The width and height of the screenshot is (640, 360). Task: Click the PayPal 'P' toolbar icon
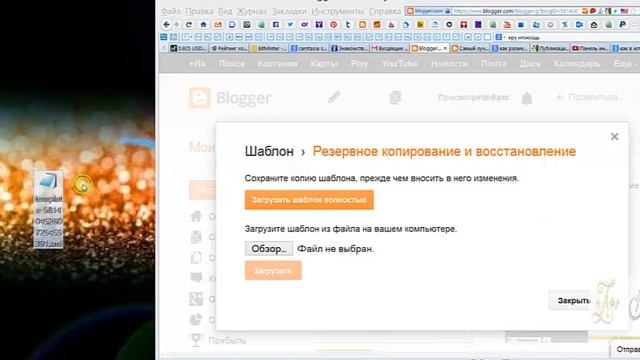point(622,24)
